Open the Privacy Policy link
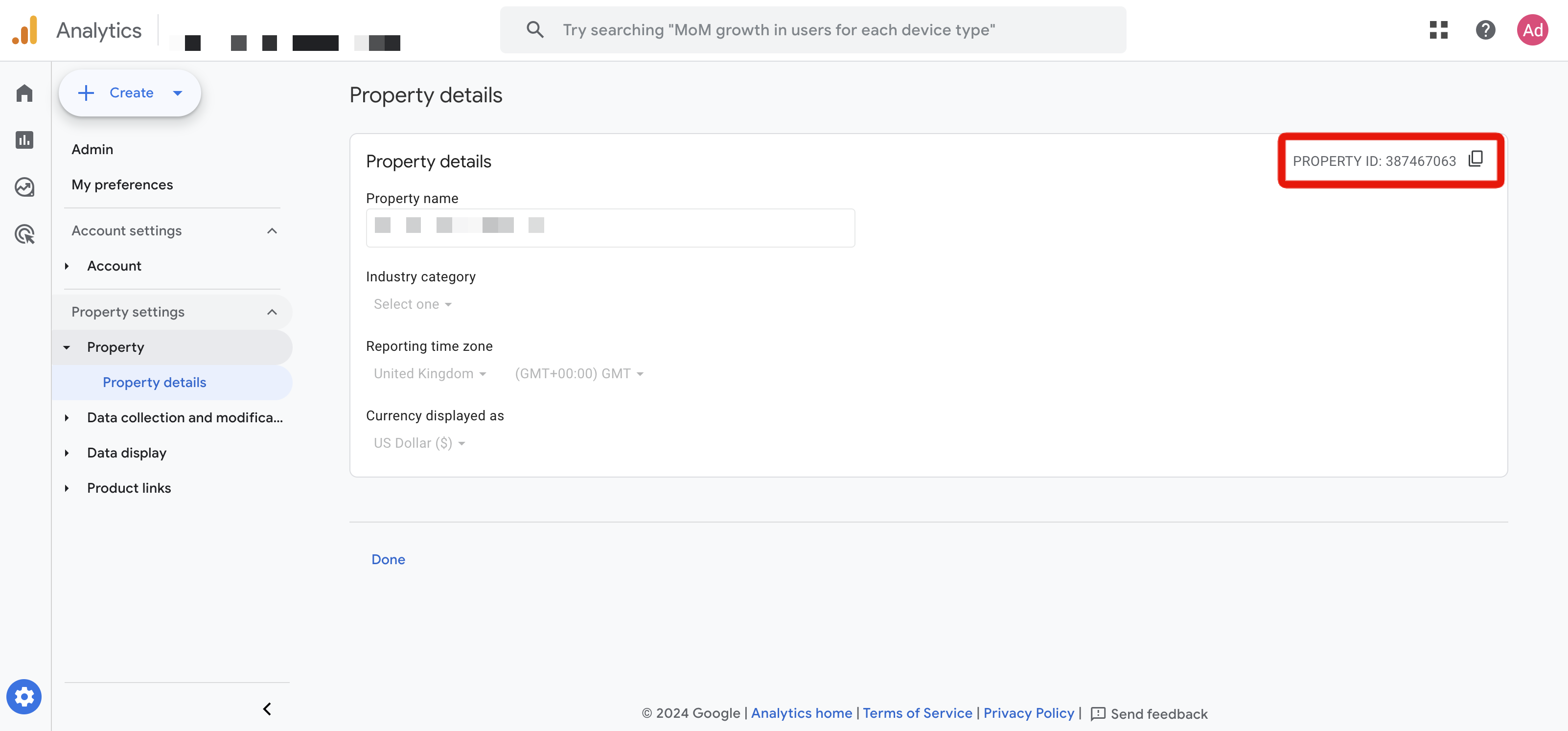This screenshot has height=731, width=1568. [x=1029, y=713]
